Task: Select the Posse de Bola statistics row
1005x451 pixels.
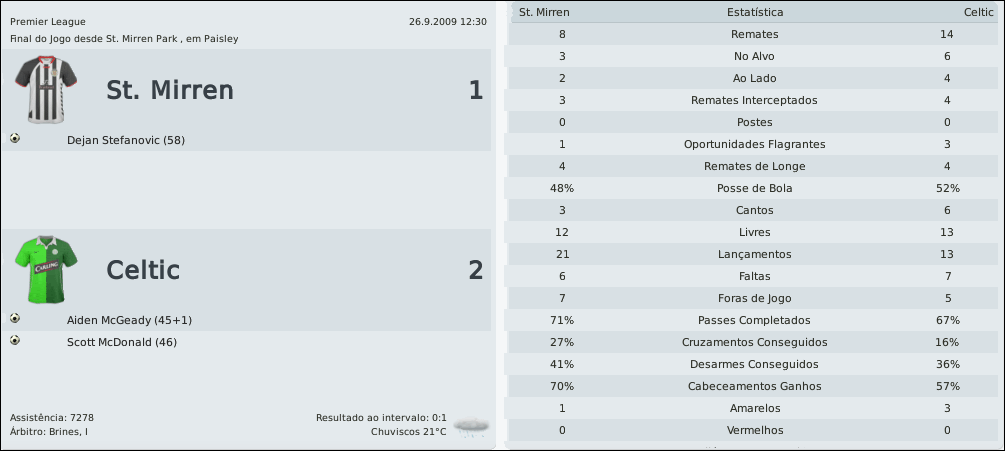Action: (x=755, y=188)
